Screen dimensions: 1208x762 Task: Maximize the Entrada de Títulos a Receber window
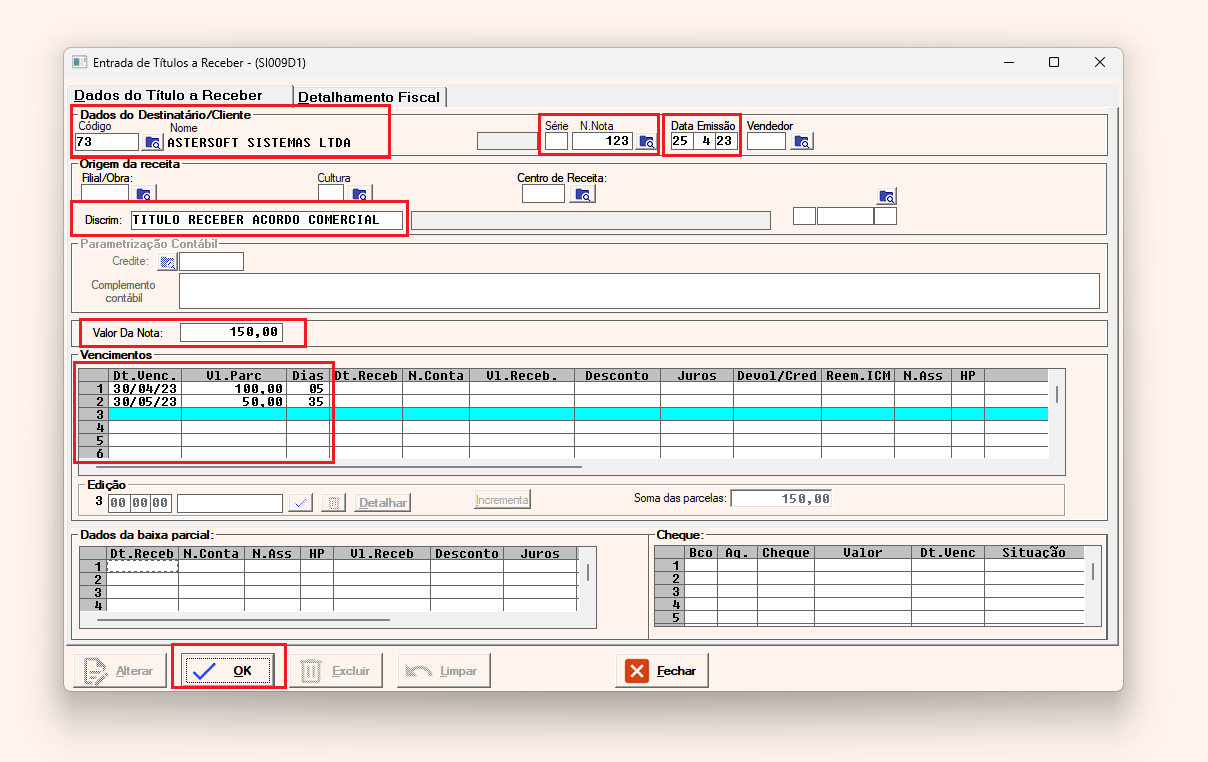(x=1054, y=62)
